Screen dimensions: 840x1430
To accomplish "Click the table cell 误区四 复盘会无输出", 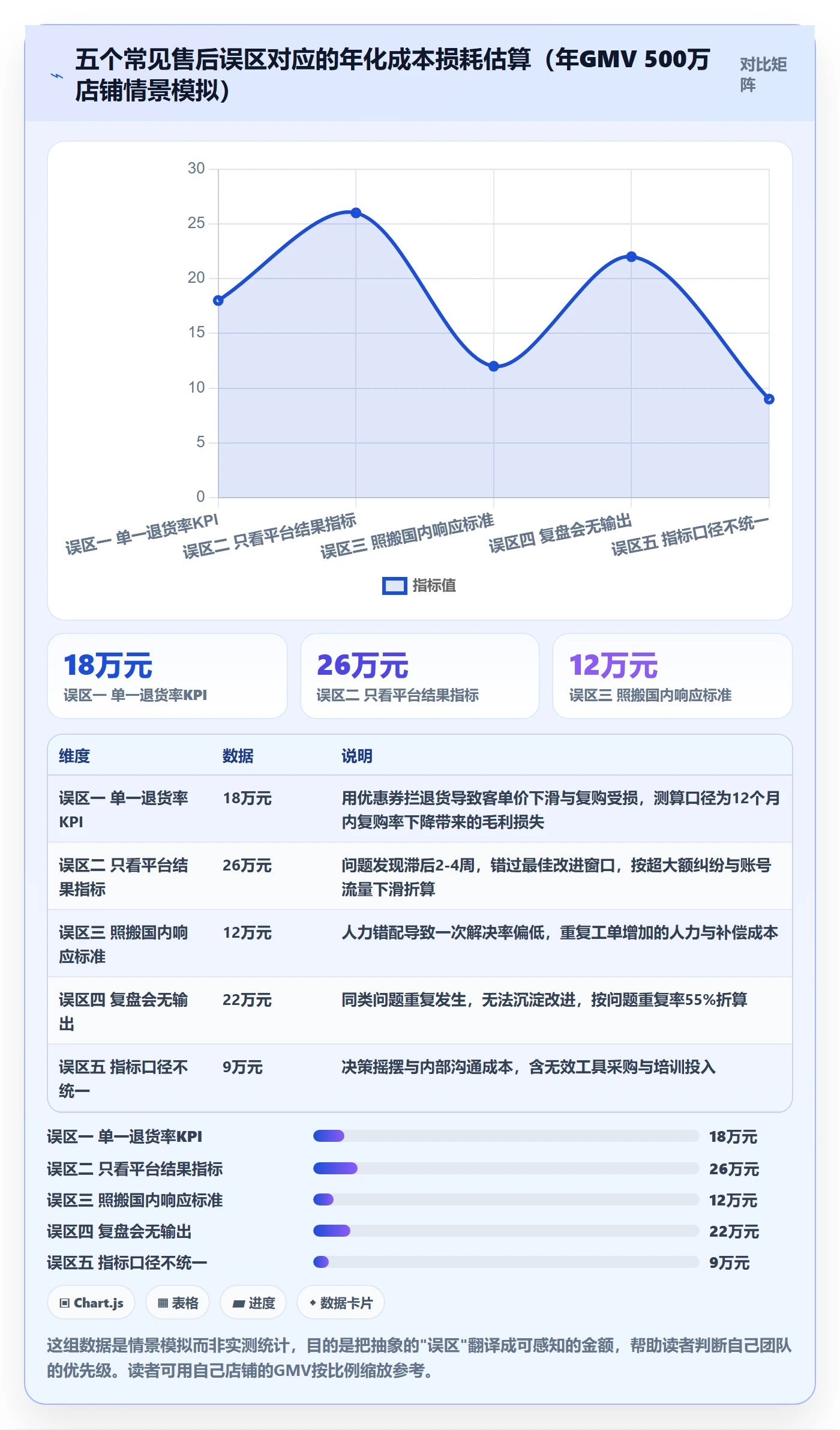I will (x=124, y=1012).
